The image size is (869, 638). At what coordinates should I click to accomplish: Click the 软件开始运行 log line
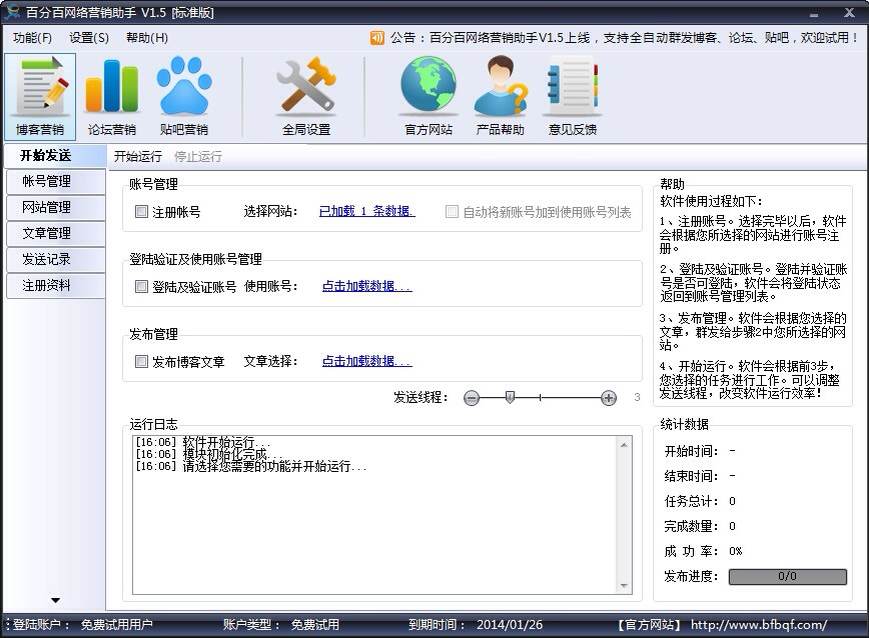pos(203,442)
